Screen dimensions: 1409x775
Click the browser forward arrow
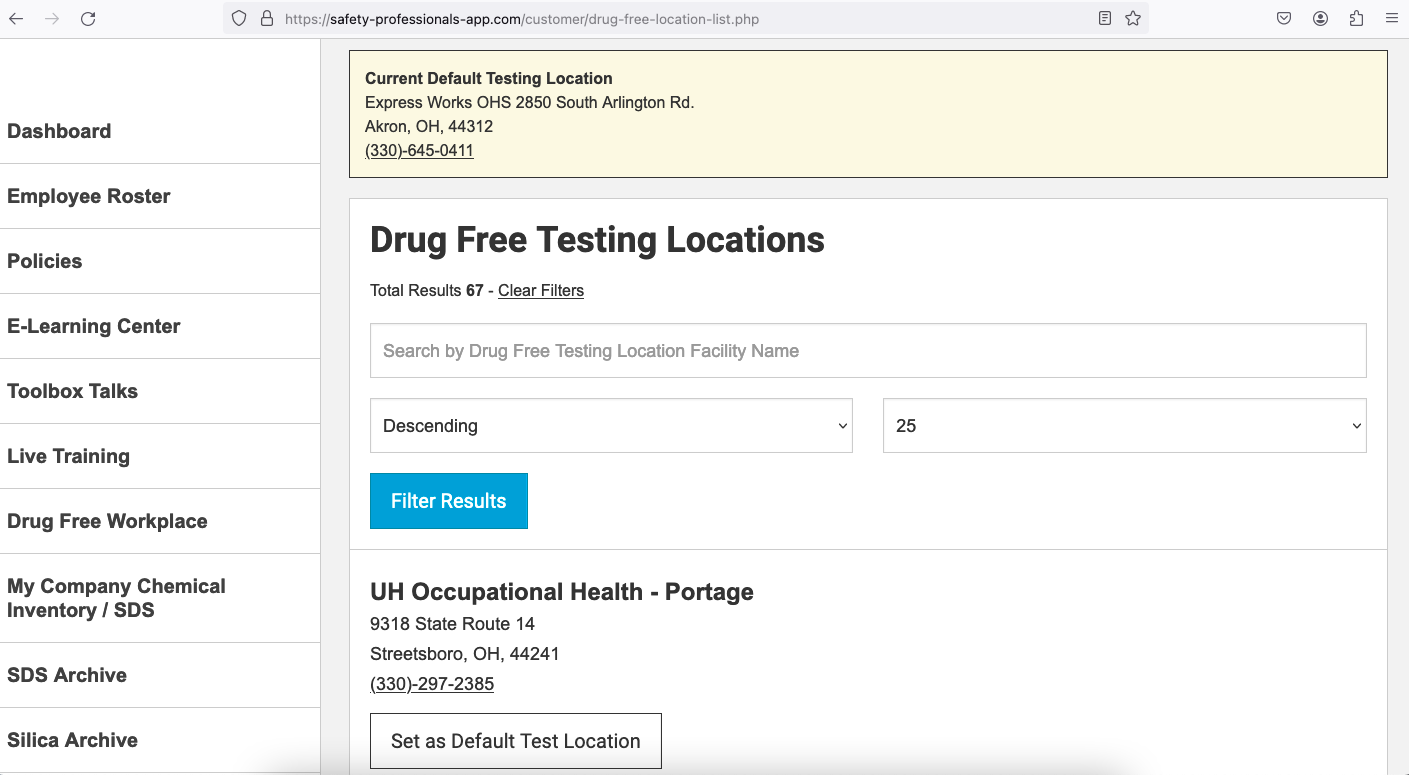click(52, 18)
